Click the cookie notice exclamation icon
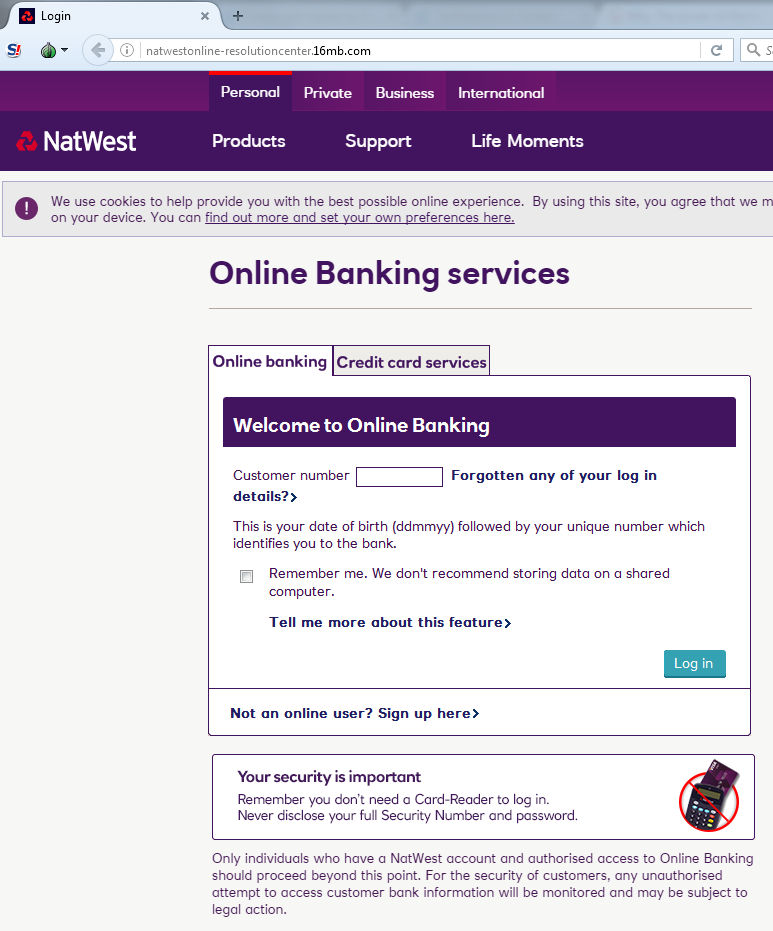Screen dimensions: 773x931 [x=26, y=208]
